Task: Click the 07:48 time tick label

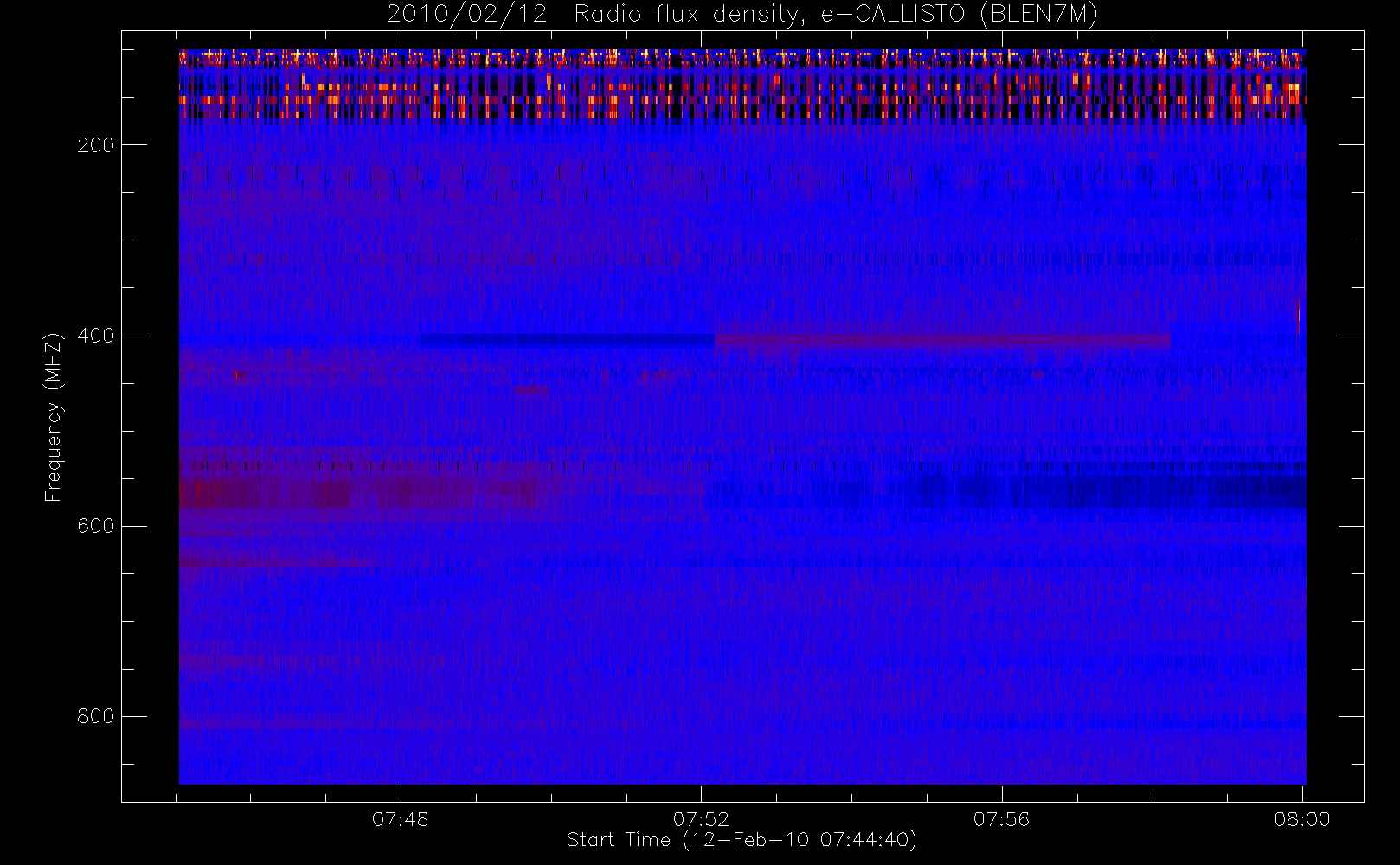Action: coord(401,819)
